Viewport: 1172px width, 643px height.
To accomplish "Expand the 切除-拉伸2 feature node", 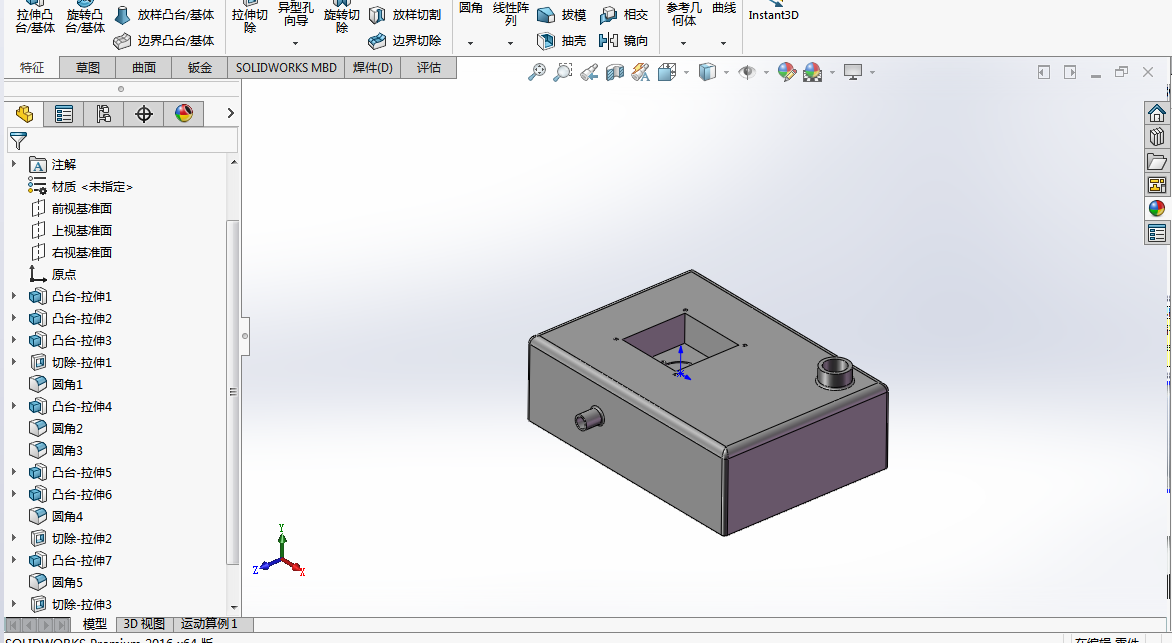I will coord(13,538).
